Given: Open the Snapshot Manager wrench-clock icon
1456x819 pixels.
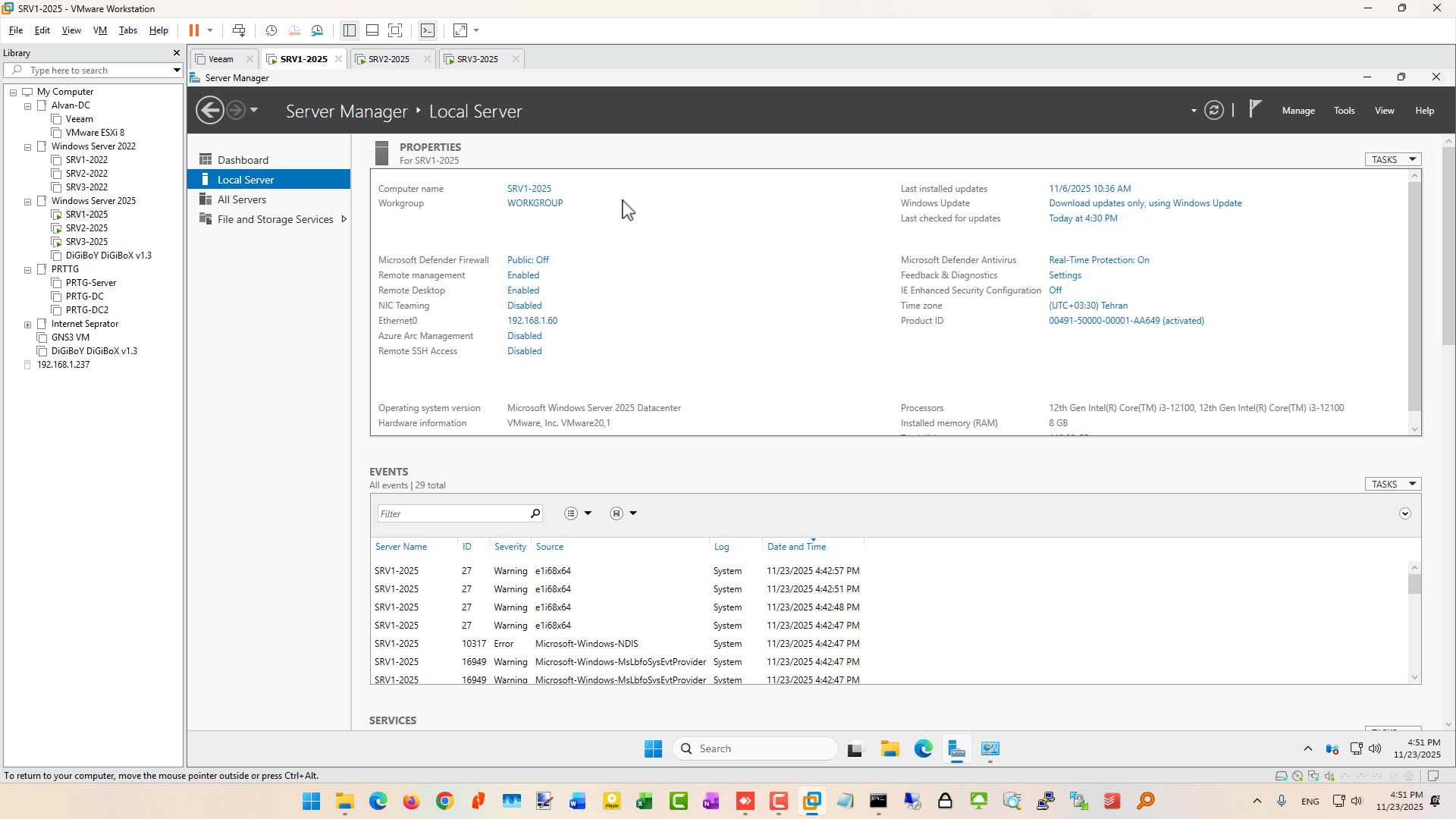Looking at the screenshot, I should (317, 30).
